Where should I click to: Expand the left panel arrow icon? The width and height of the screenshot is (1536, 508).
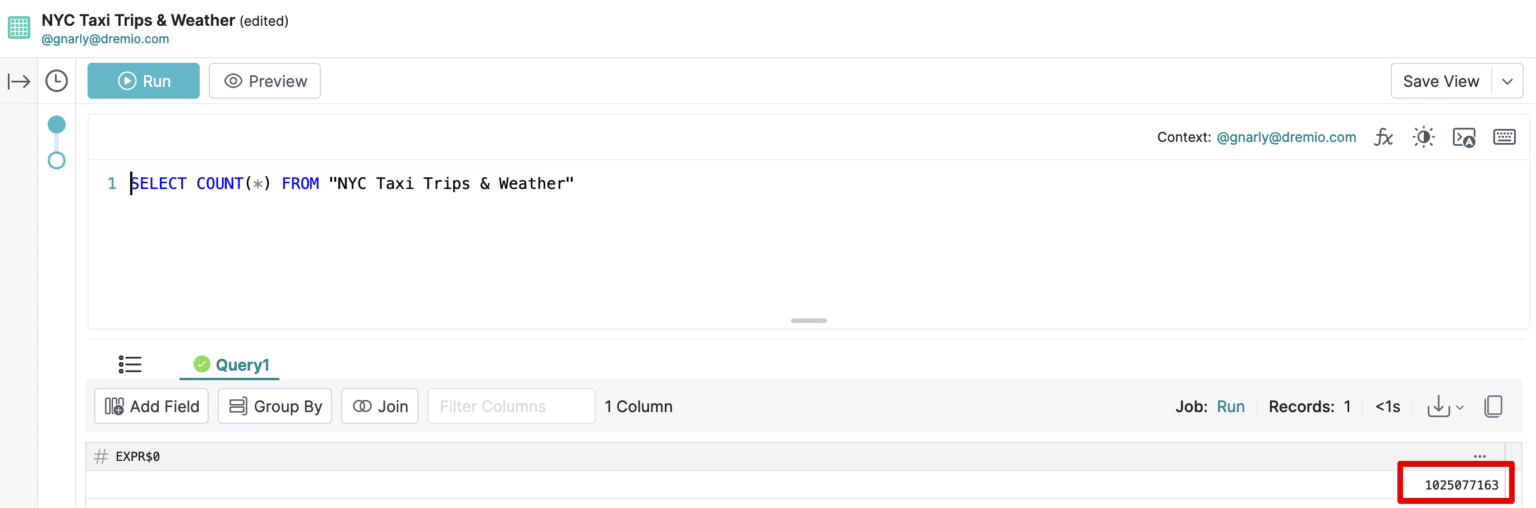[19, 81]
